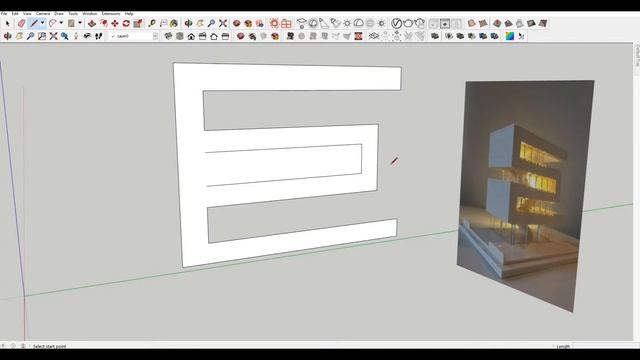Open the Tools menu
Viewport: 640px width, 360px height.
(x=73, y=13)
